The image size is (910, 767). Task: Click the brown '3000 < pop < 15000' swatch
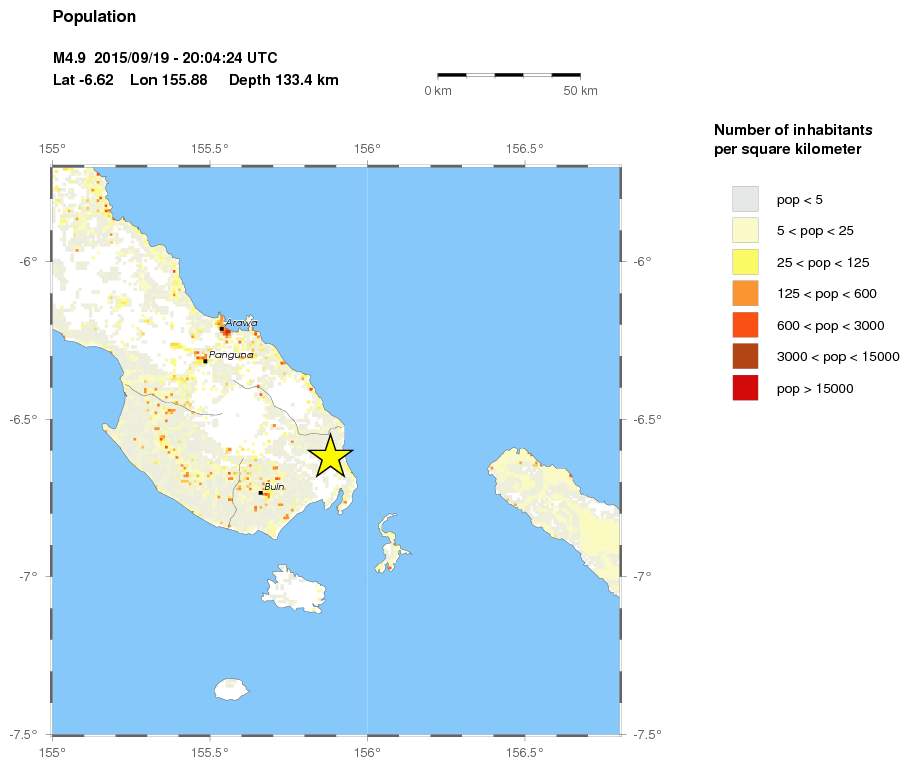745,357
